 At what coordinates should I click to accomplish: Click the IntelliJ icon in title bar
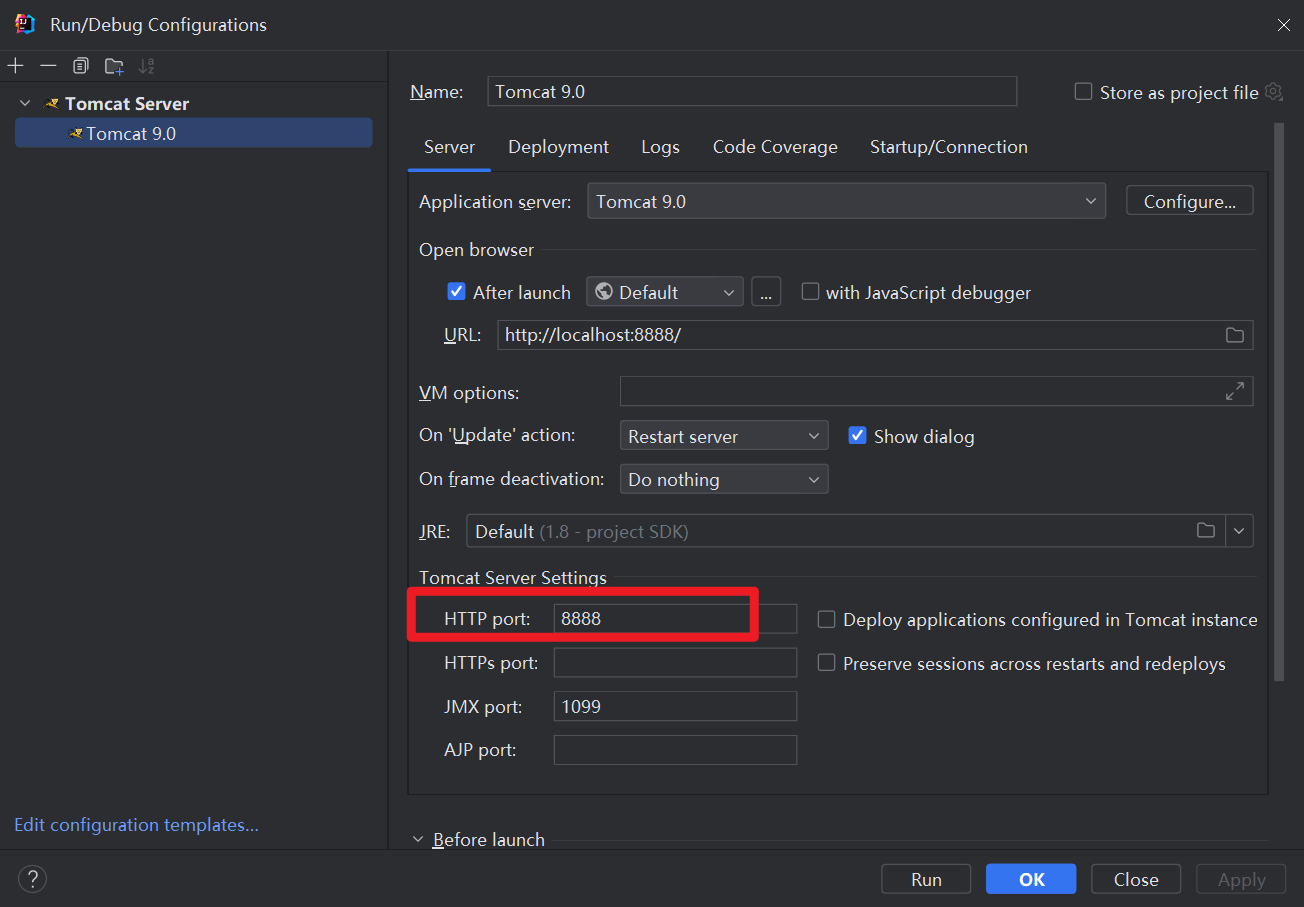[25, 24]
